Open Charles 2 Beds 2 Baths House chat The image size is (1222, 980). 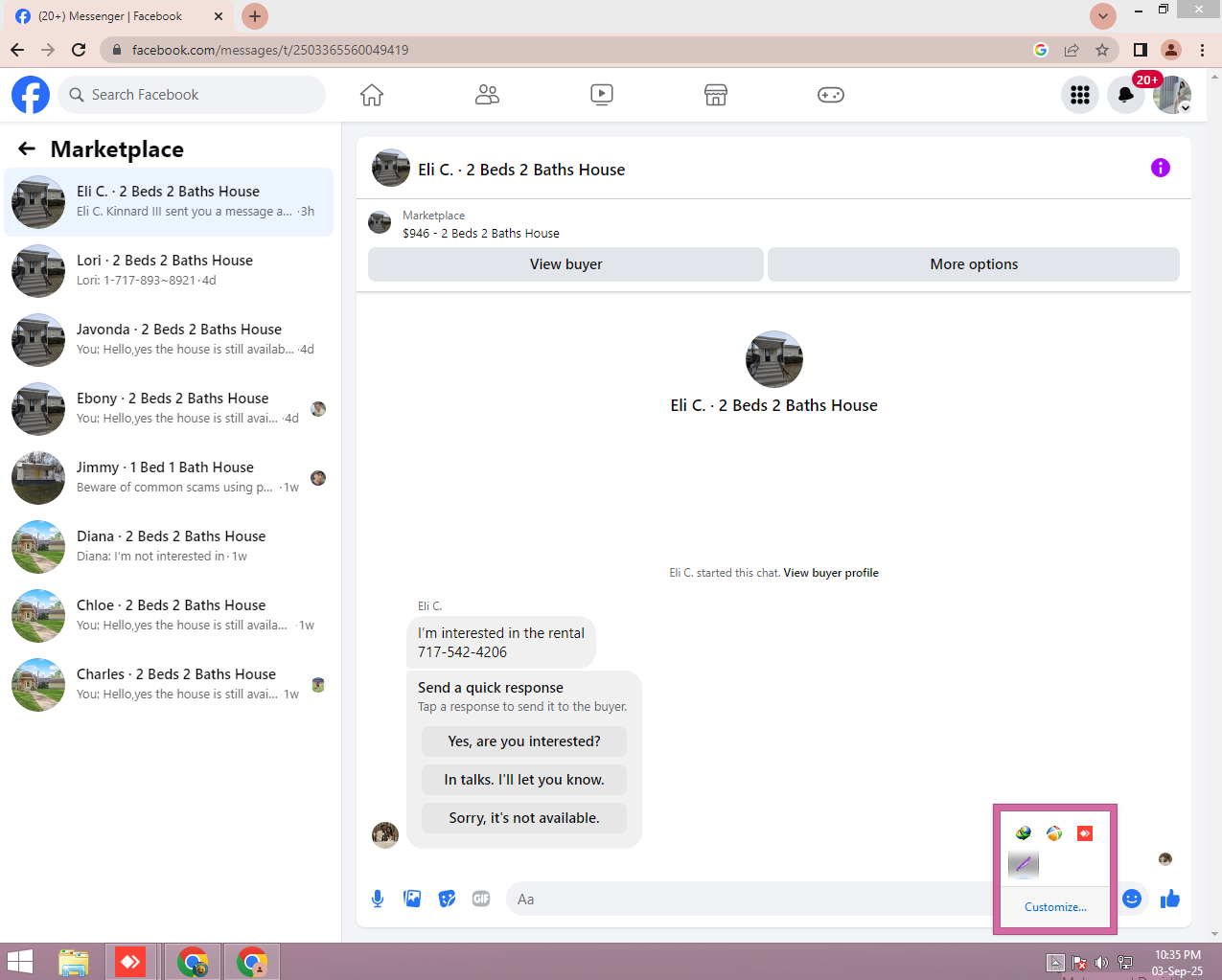pyautogui.click(x=169, y=685)
